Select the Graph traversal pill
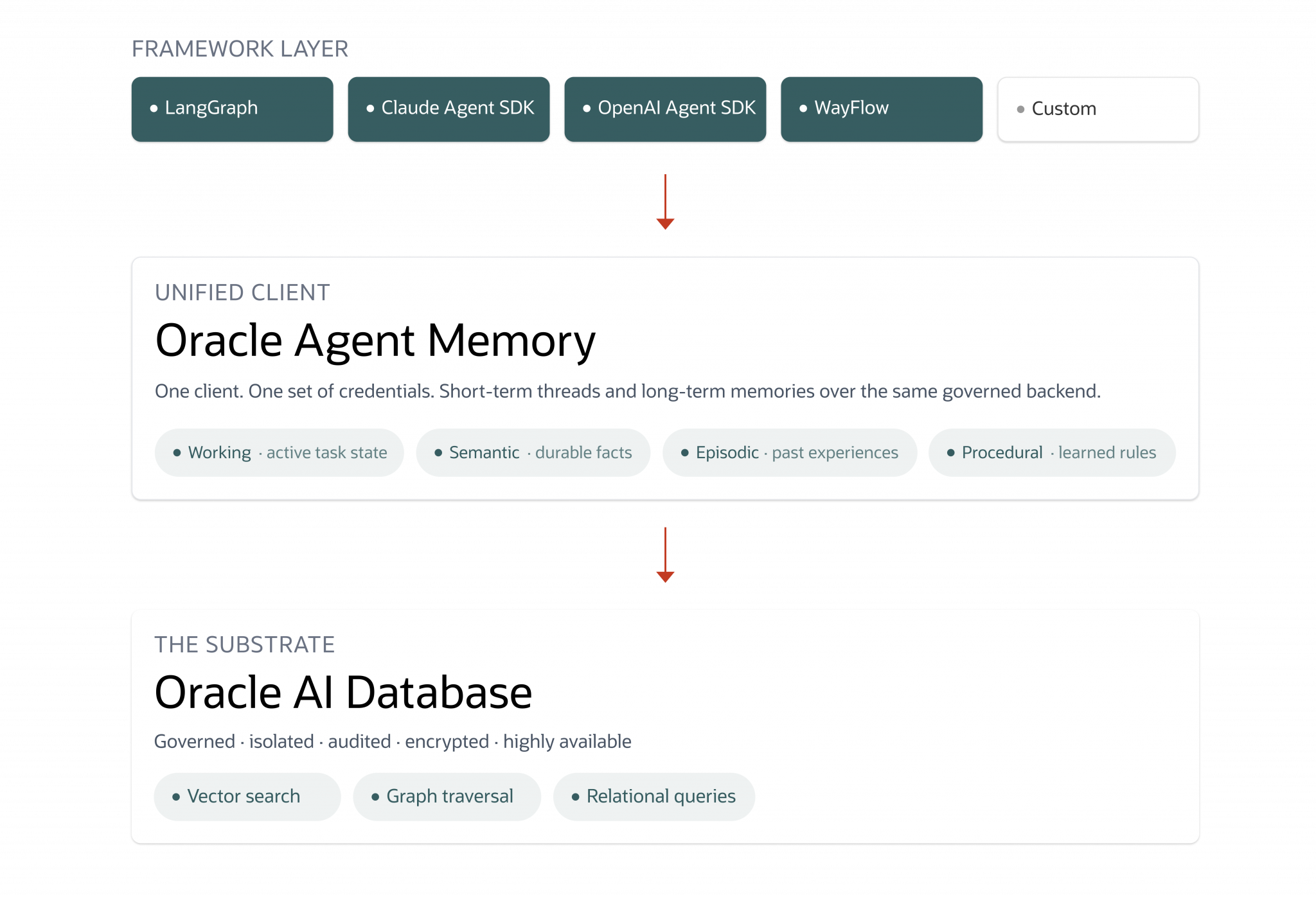 [x=447, y=796]
